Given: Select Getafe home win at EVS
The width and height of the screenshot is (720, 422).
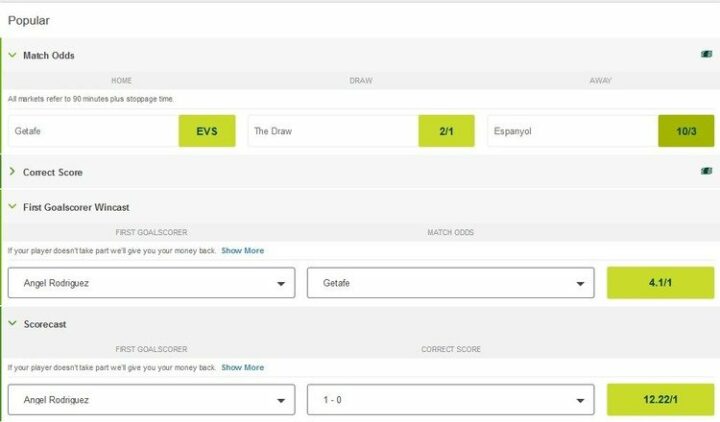Looking at the screenshot, I should point(207,131).
